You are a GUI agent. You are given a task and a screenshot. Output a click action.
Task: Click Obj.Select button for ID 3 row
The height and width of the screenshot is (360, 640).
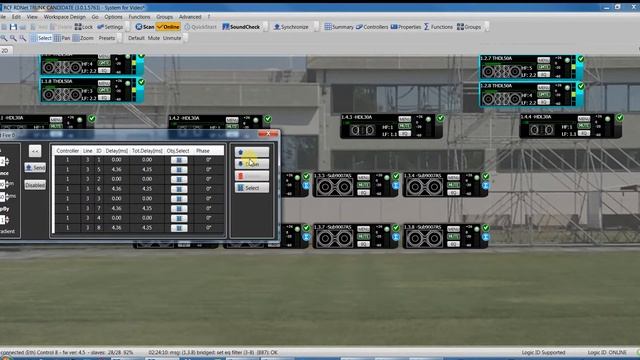[179, 199]
